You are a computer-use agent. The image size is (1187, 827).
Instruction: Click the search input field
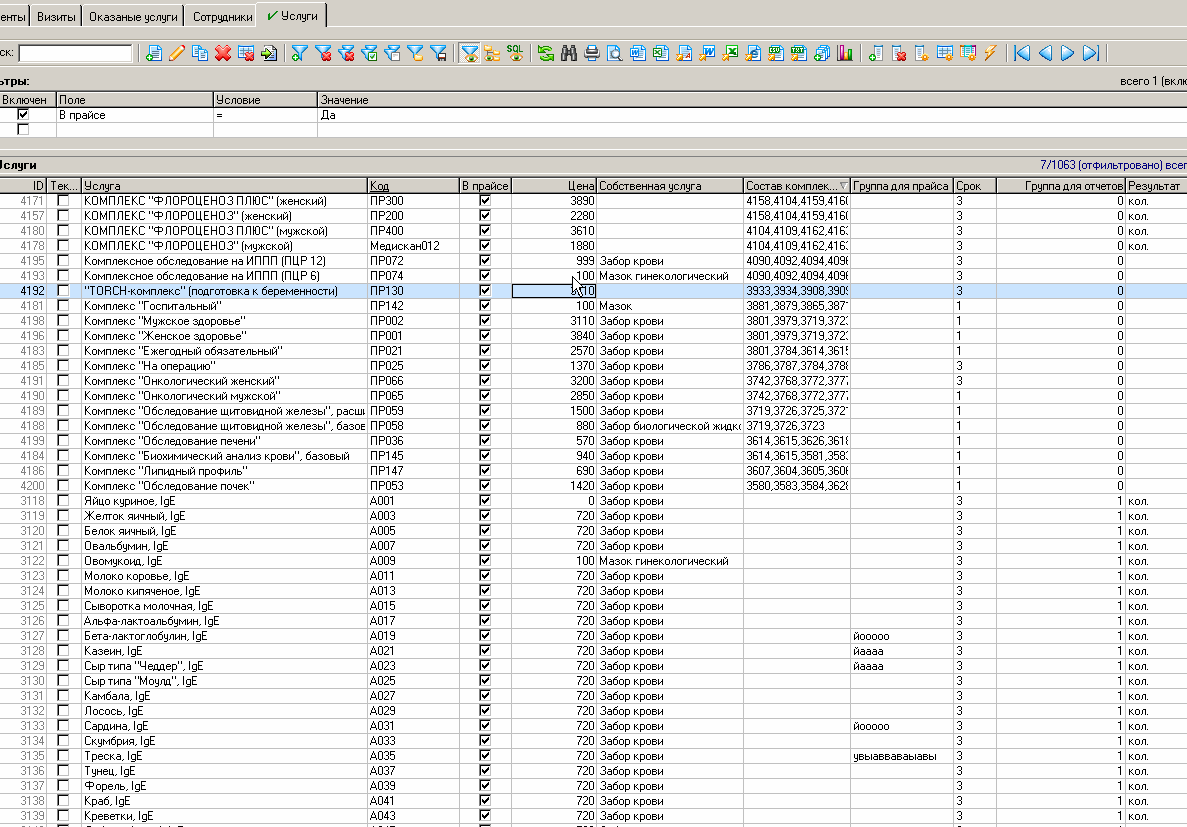coord(75,54)
